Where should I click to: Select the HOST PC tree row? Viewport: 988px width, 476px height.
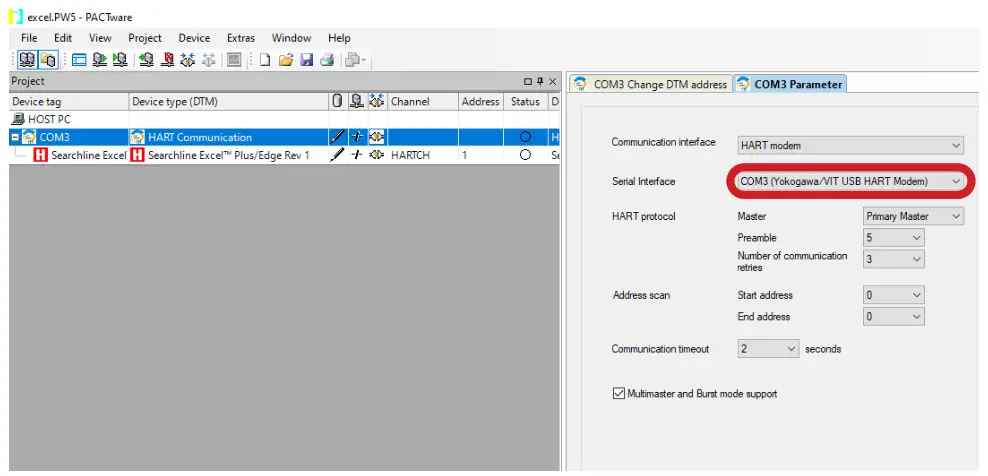pyautogui.click(x=285, y=119)
